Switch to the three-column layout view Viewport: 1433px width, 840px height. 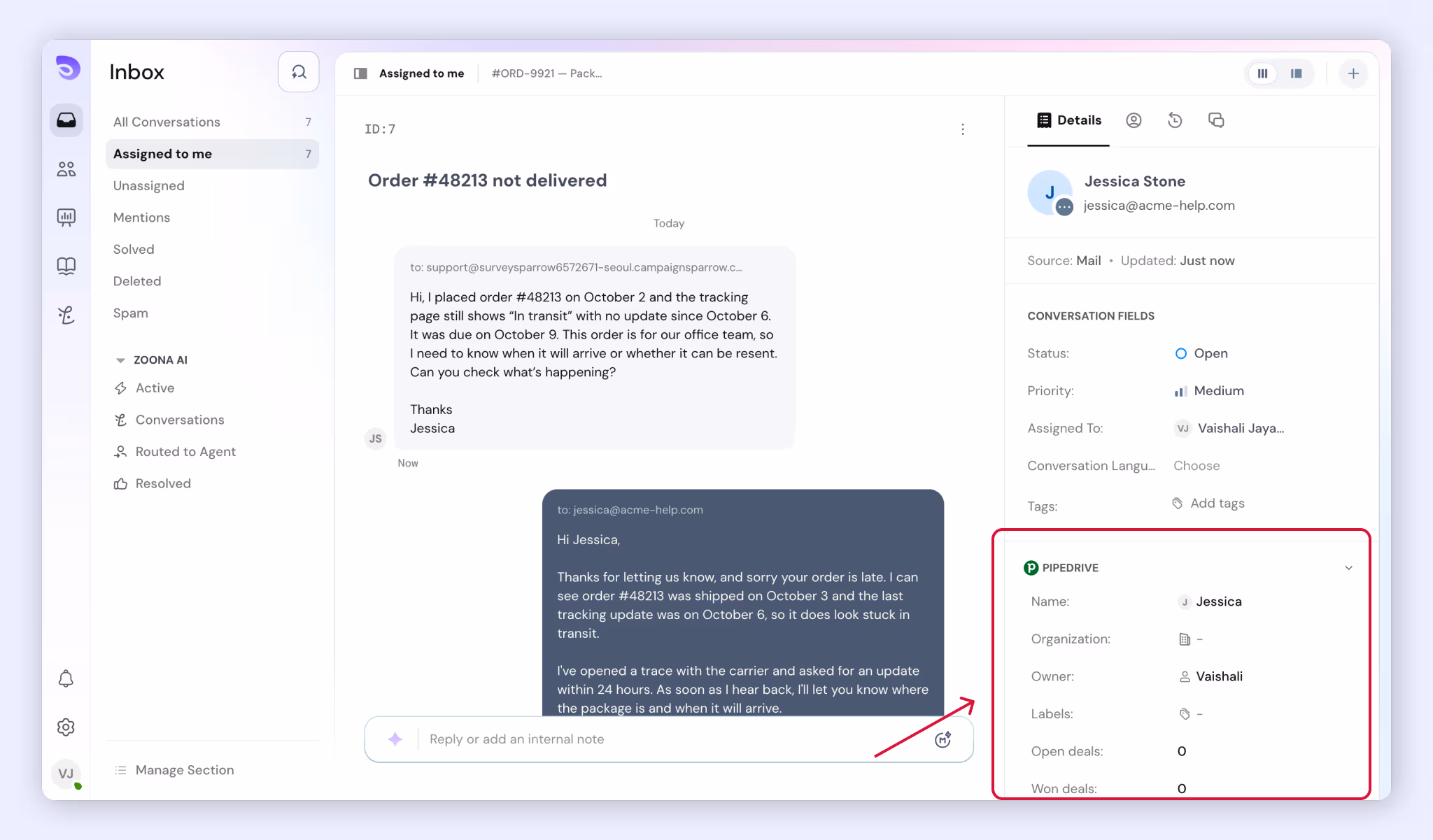coord(1263,73)
